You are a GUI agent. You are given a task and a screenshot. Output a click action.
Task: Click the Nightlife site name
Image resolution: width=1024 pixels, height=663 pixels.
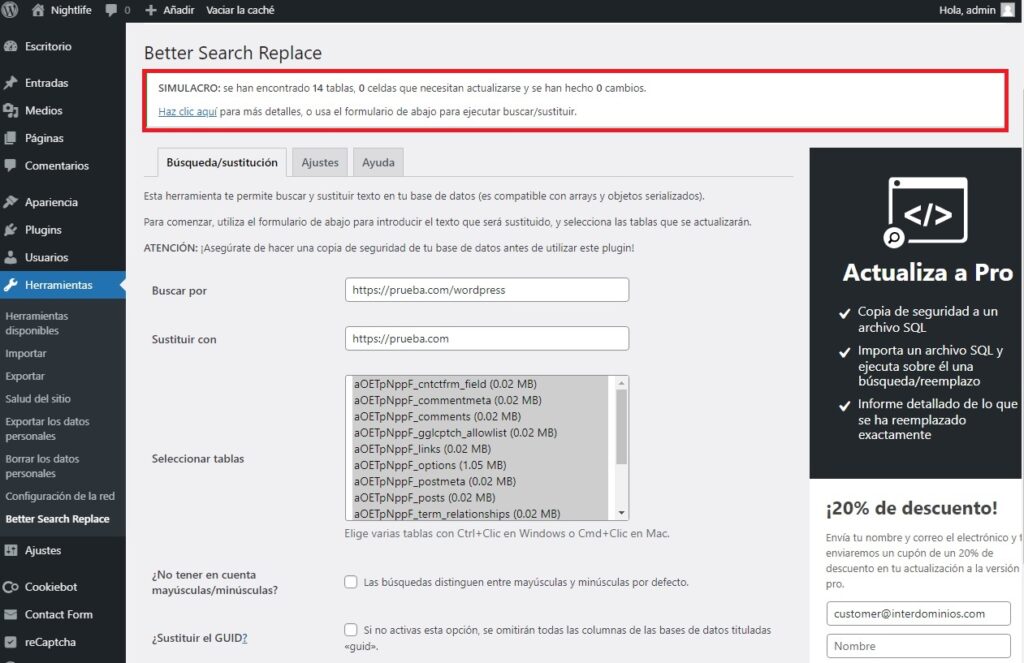(71, 10)
